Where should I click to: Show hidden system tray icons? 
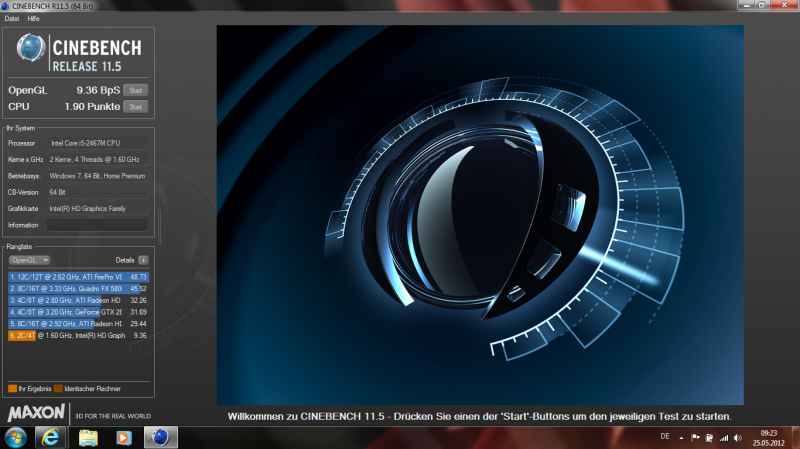click(x=680, y=437)
